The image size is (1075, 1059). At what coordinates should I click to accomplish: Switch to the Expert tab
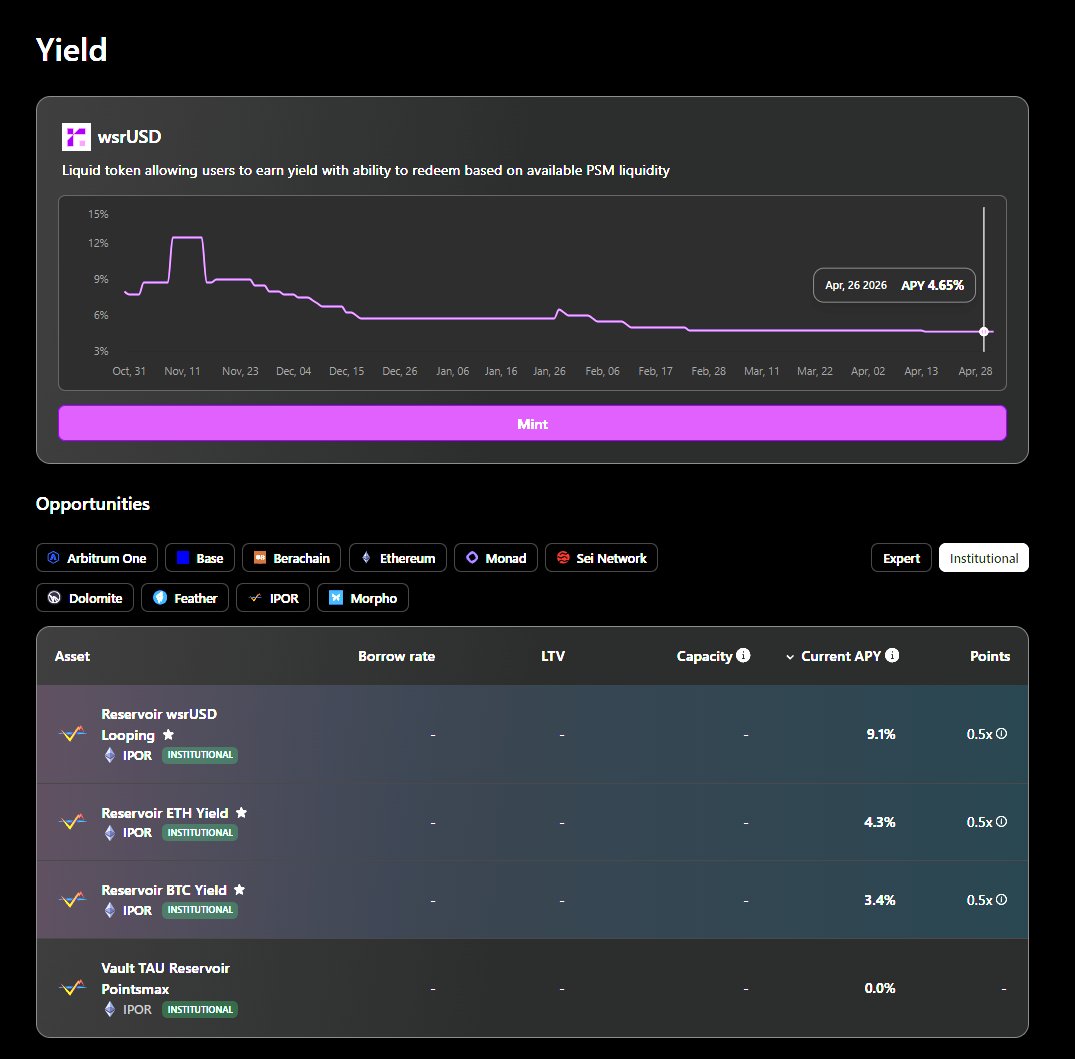coord(901,558)
